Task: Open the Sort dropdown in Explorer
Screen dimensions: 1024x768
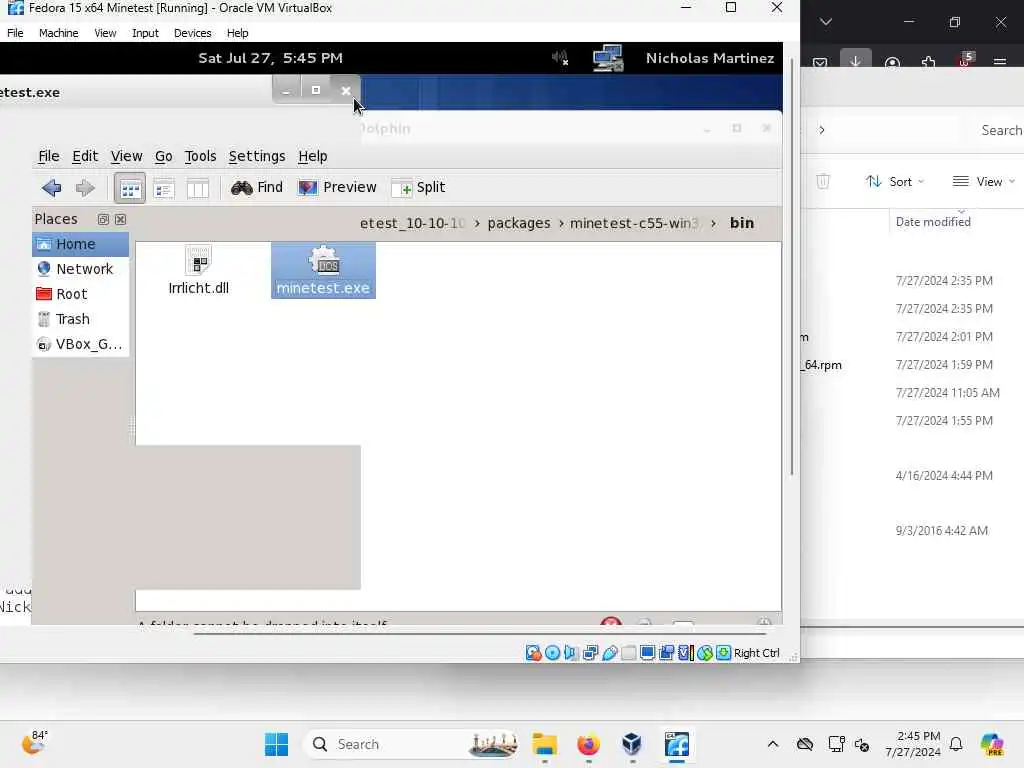Action: 895,182
